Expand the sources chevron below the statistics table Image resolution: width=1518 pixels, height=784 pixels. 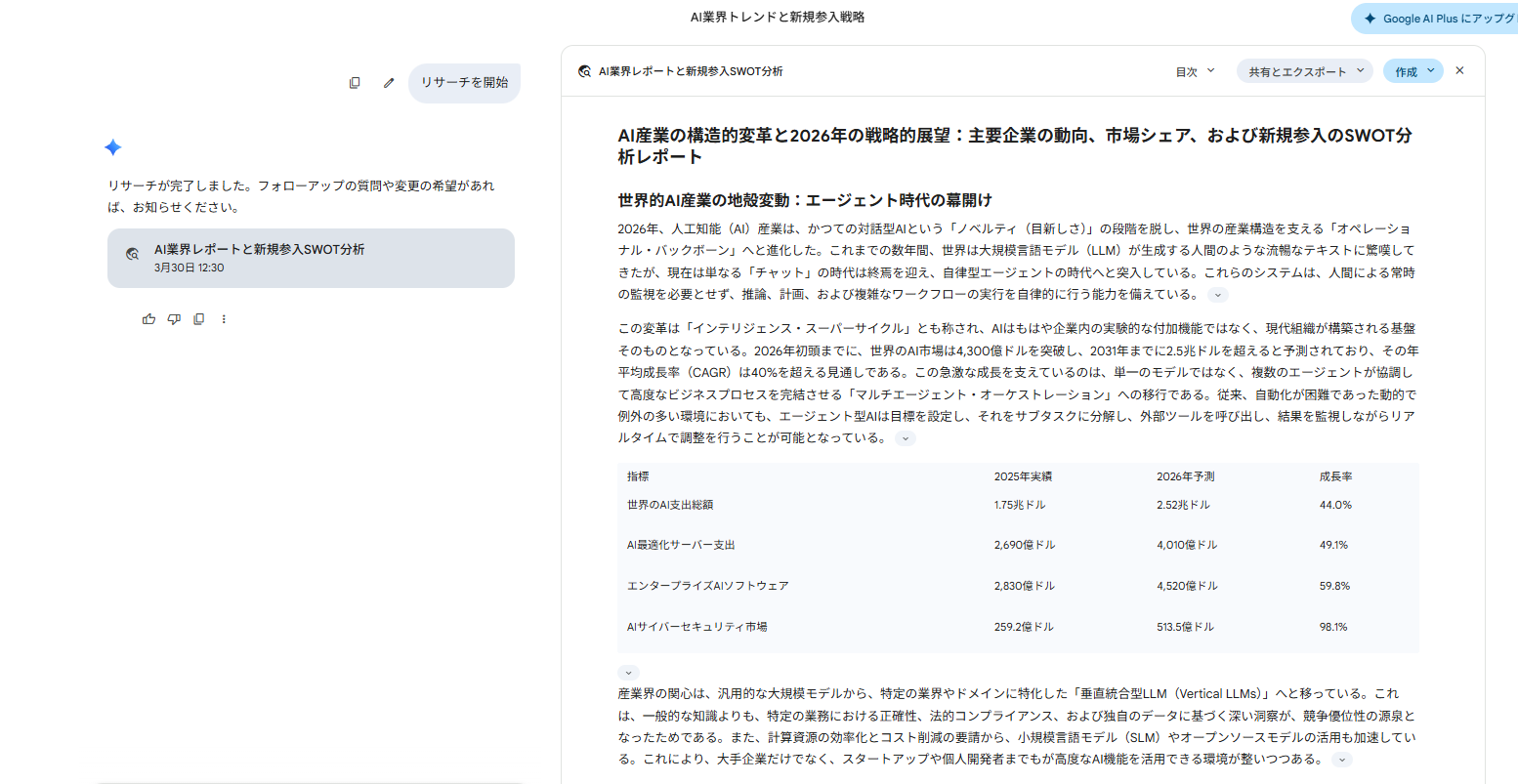click(629, 673)
